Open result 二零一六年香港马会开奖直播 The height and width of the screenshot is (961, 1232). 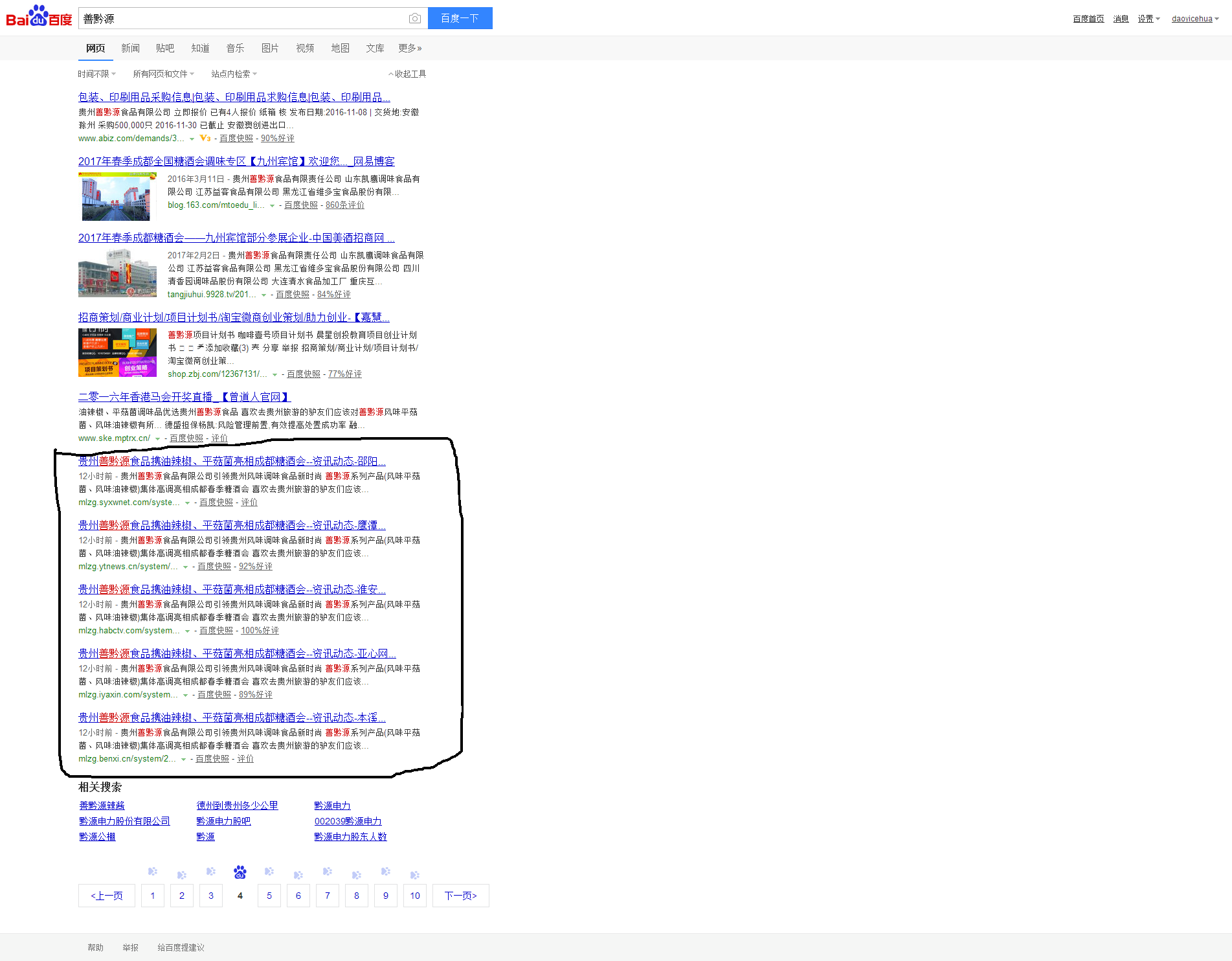point(185,397)
